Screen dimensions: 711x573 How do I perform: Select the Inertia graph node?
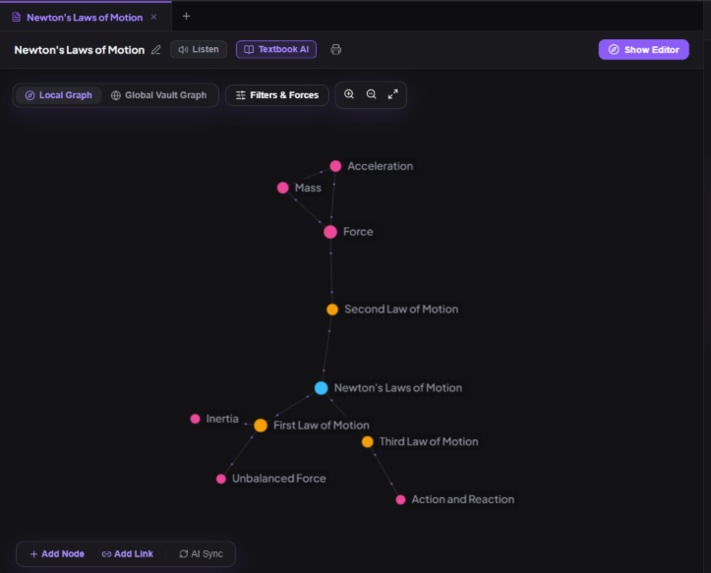[x=195, y=419]
